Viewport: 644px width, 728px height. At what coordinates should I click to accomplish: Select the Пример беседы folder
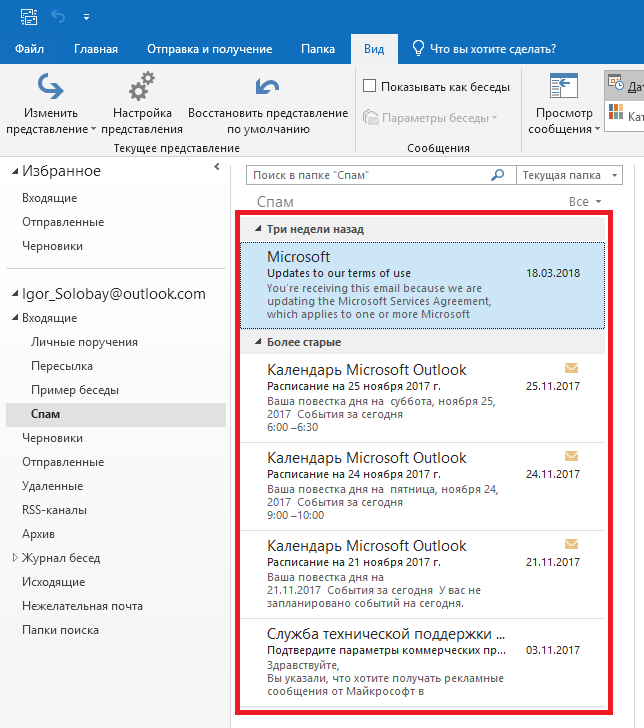75,390
